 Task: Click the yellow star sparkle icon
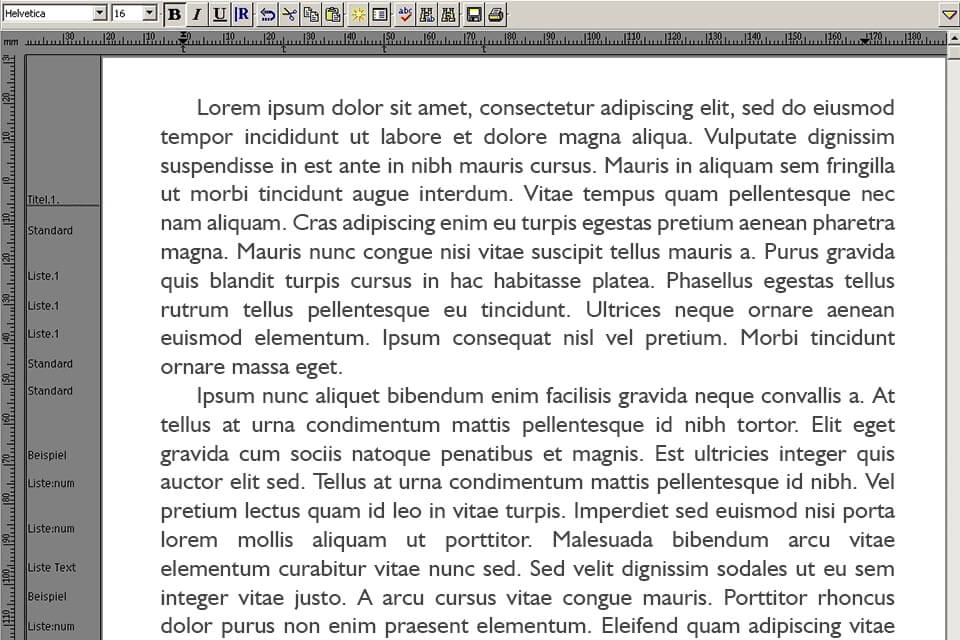(358, 14)
